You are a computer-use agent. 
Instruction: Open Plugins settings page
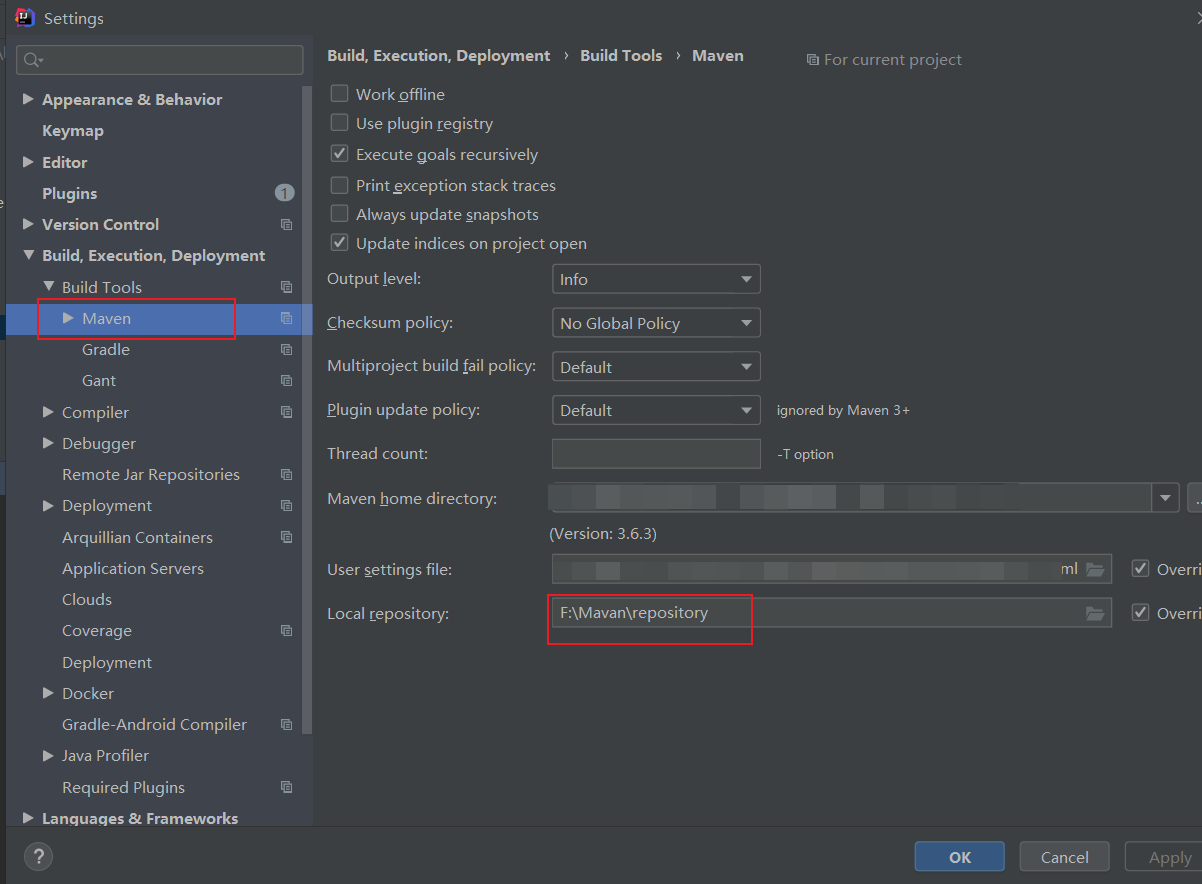click(70, 193)
